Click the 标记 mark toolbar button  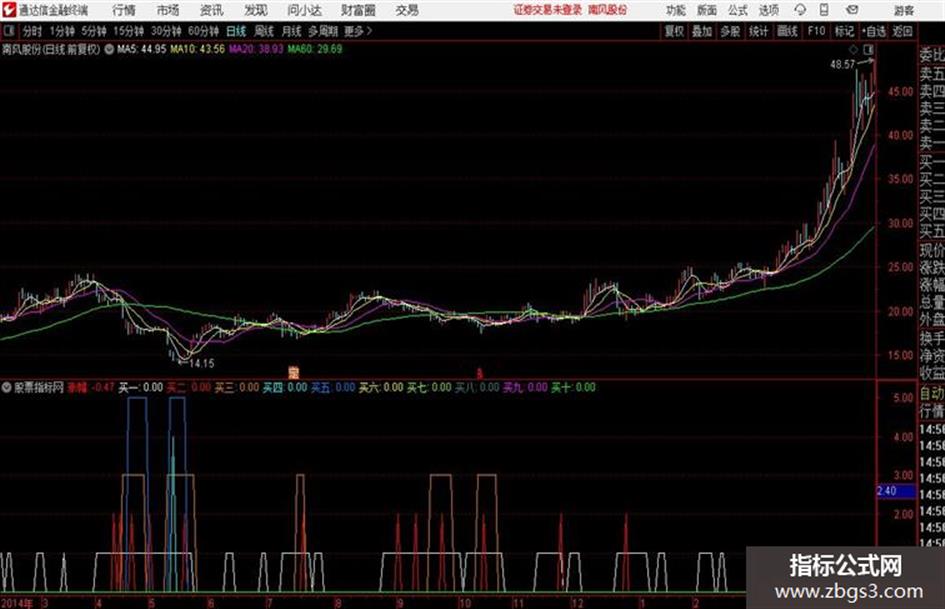[x=844, y=31]
